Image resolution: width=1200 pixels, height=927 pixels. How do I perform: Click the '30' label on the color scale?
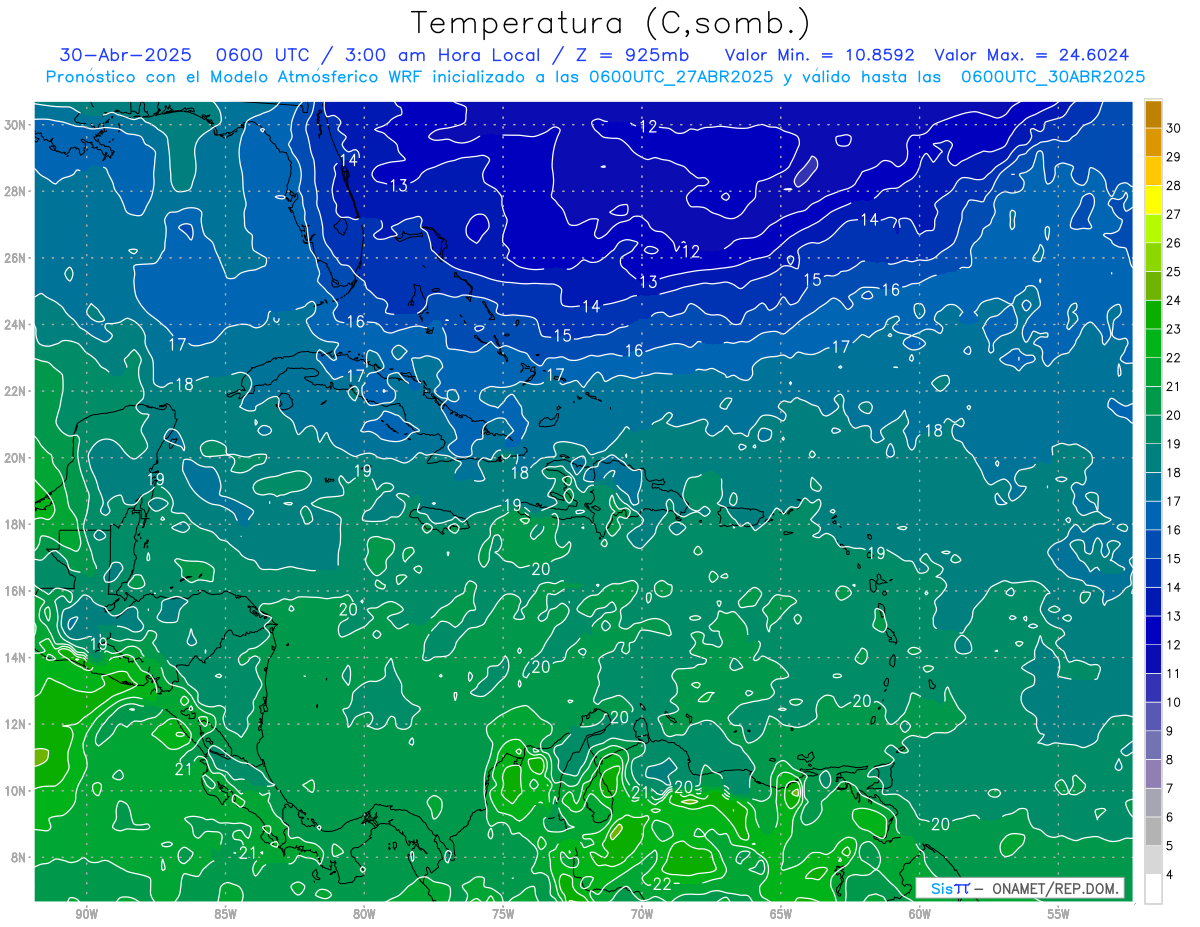pos(1174,128)
